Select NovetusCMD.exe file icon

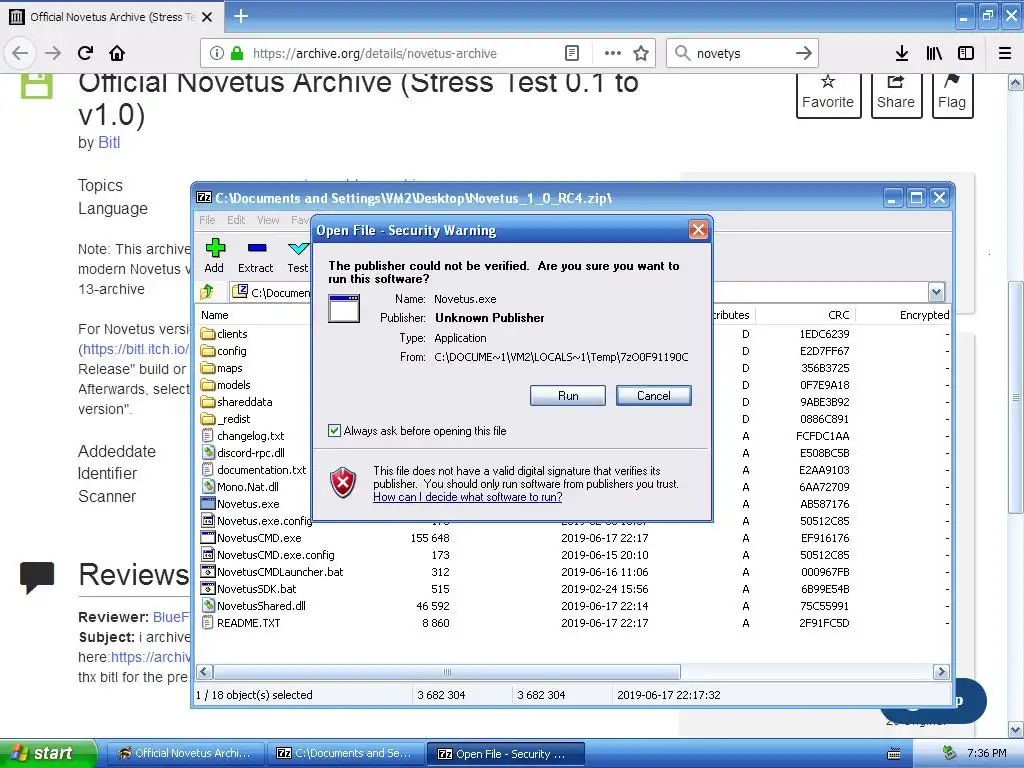(208, 537)
